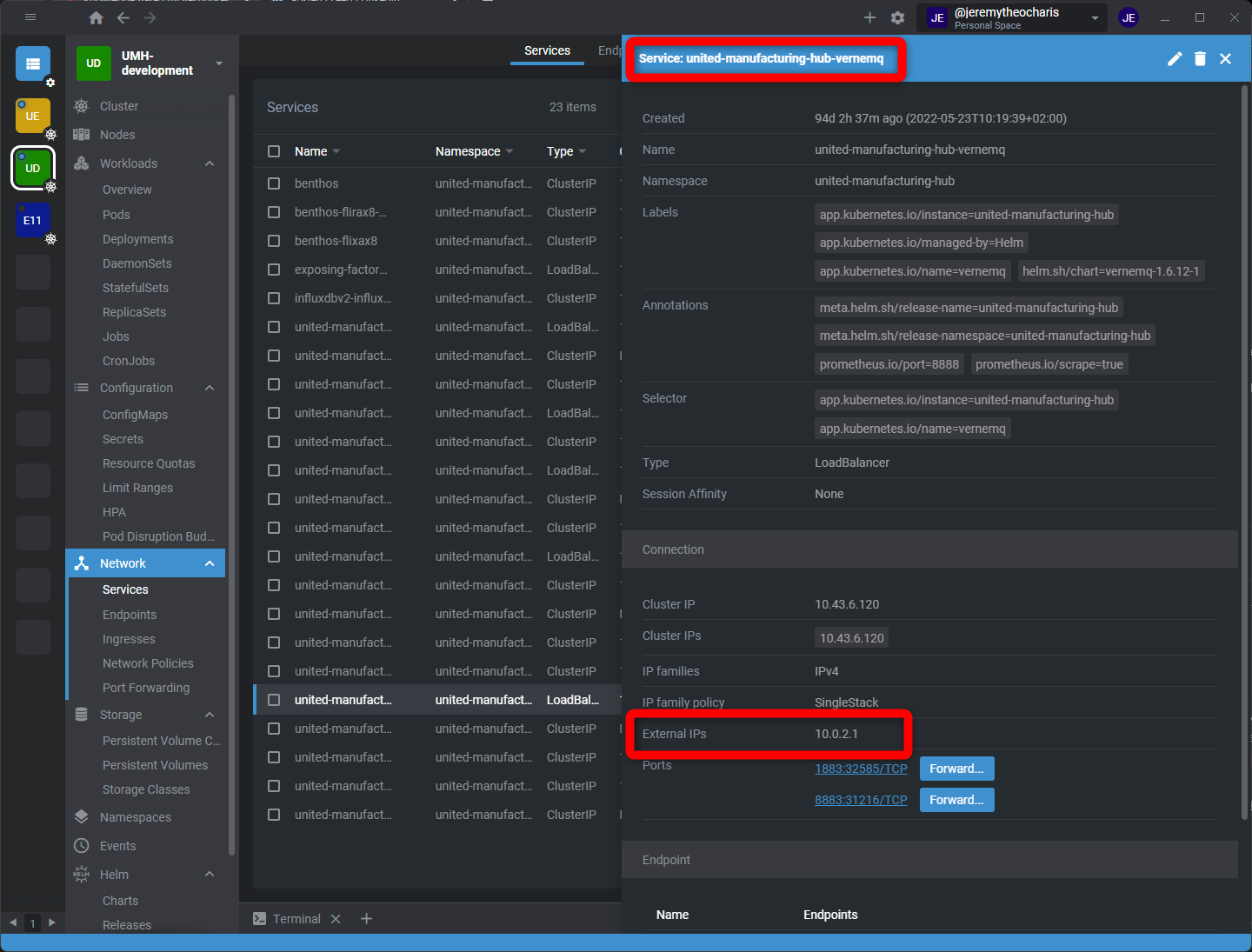Viewport: 1252px width, 952px height.
Task: Check the influxdbv2 service row checkbox
Action: tap(274, 298)
